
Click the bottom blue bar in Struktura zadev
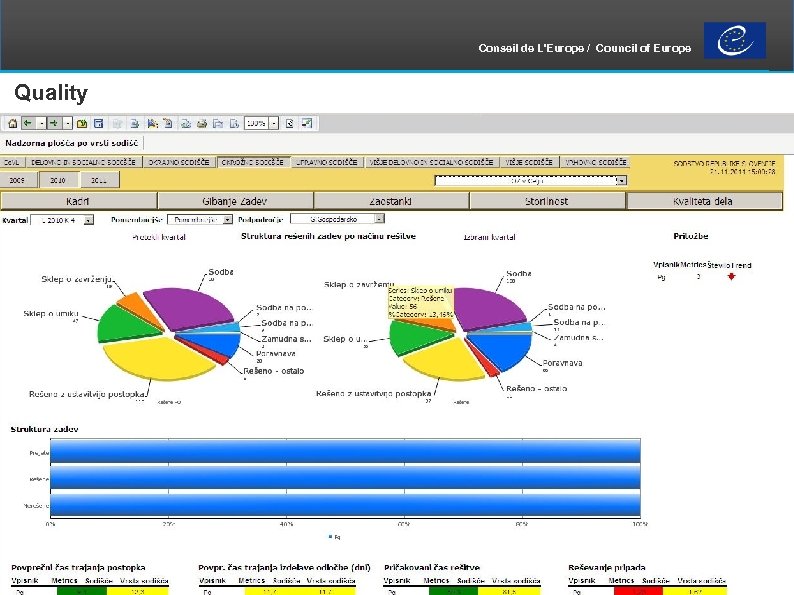[x=345, y=505]
